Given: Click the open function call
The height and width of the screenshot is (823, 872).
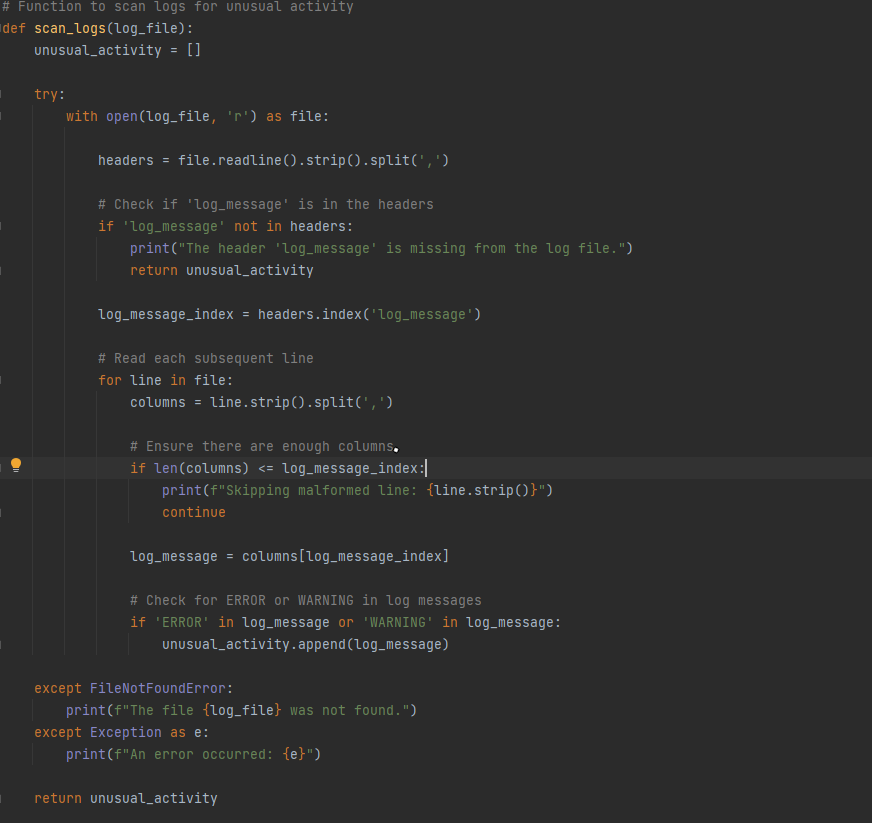Looking at the screenshot, I should tap(122, 116).
